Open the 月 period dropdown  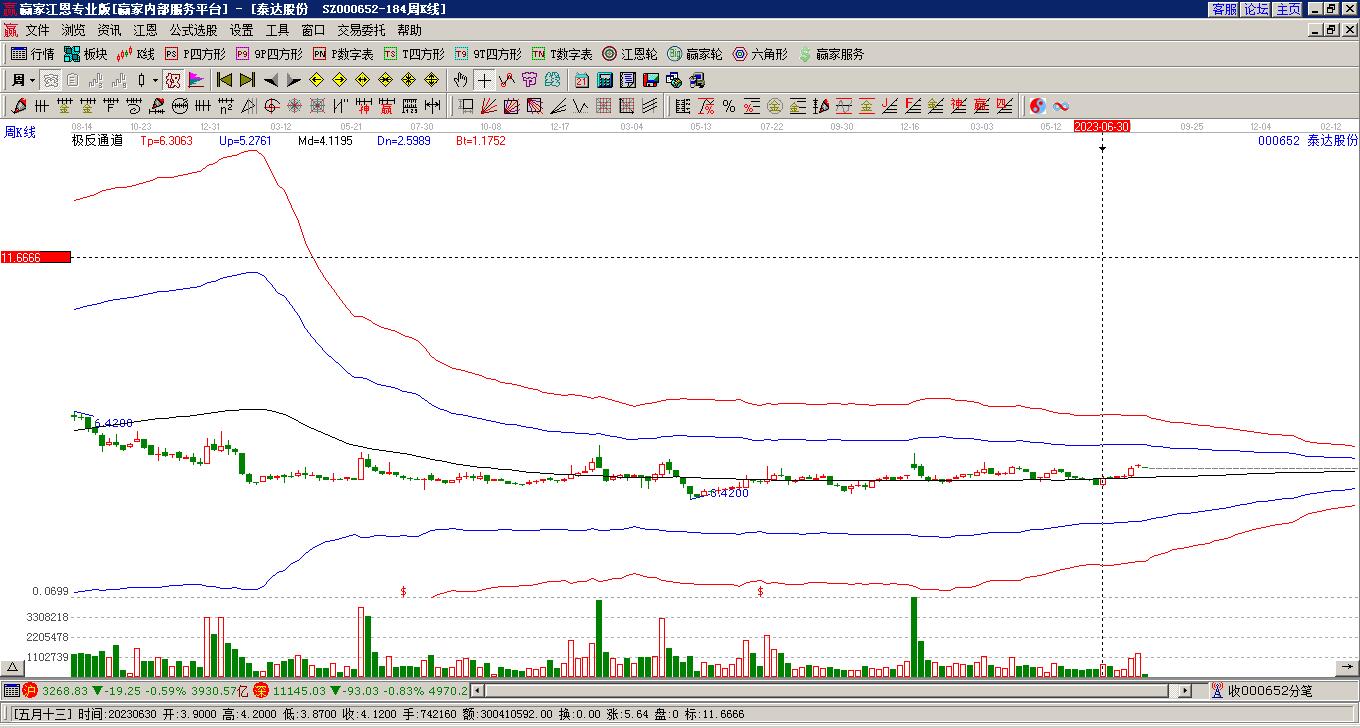pyautogui.click(x=22, y=80)
